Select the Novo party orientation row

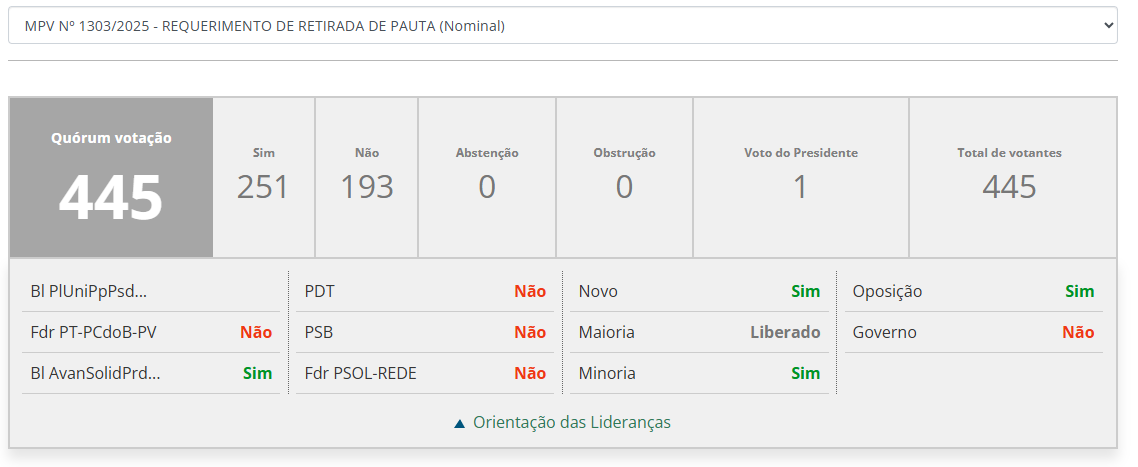699,292
